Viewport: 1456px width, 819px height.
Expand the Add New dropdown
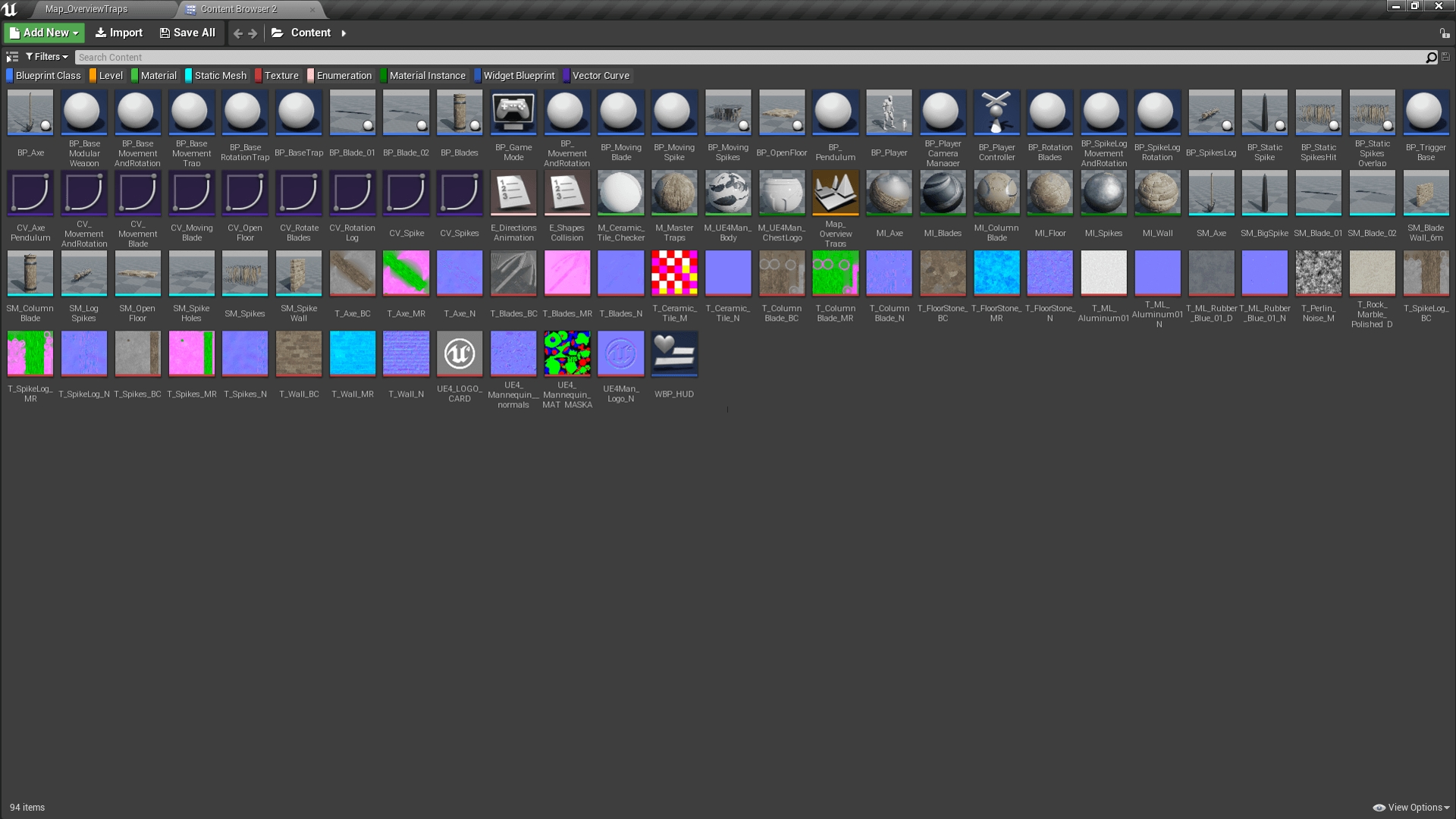point(44,33)
